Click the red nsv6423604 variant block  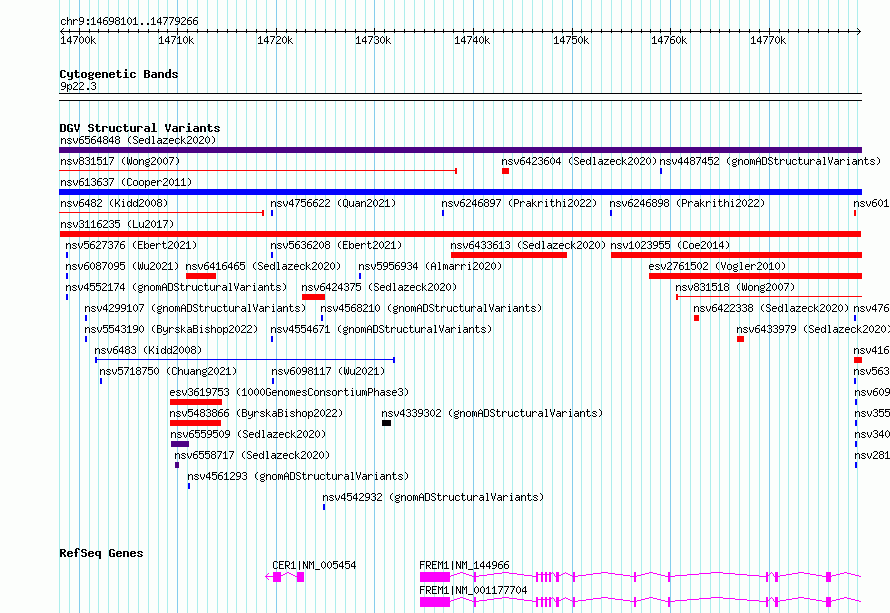(x=505, y=171)
